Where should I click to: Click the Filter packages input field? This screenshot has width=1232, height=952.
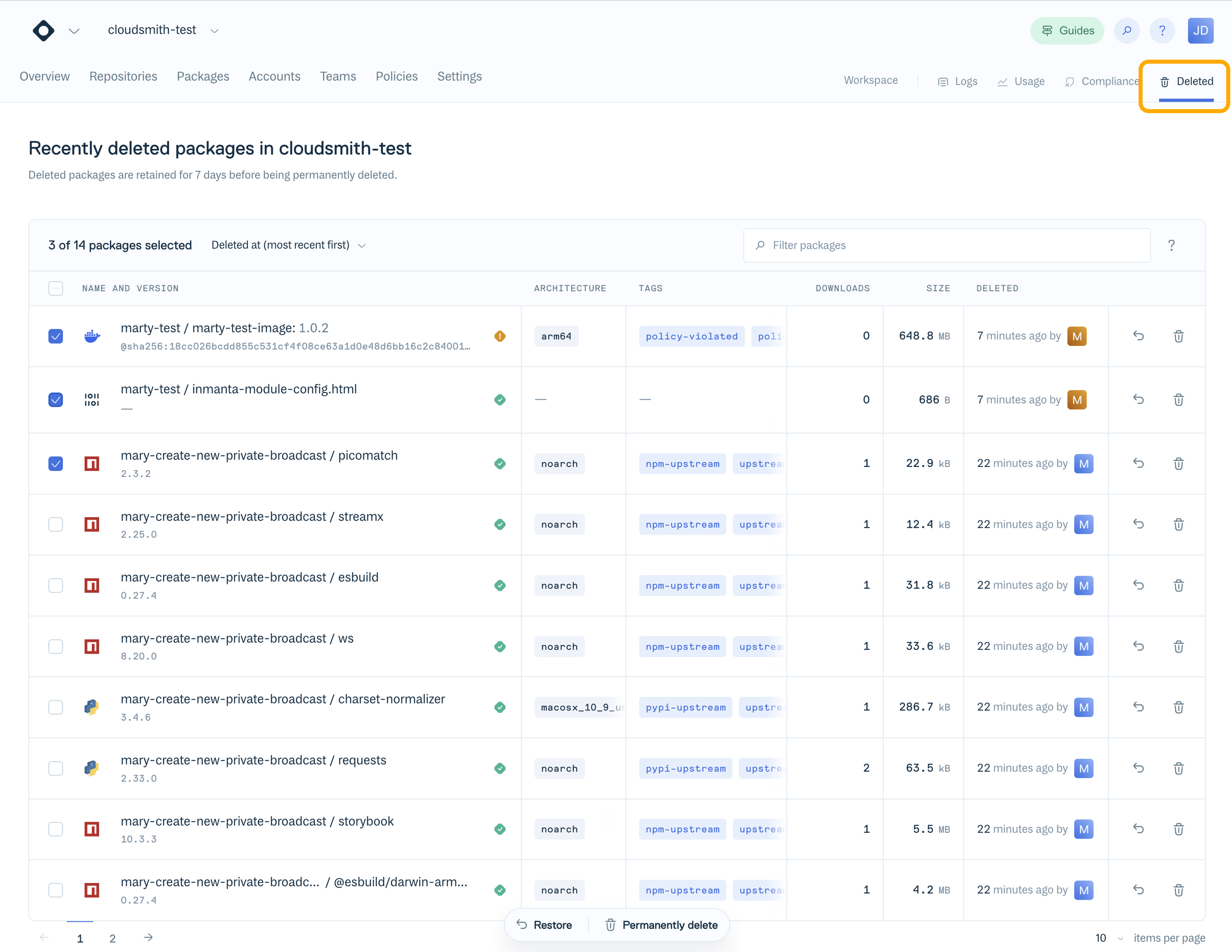tap(948, 245)
